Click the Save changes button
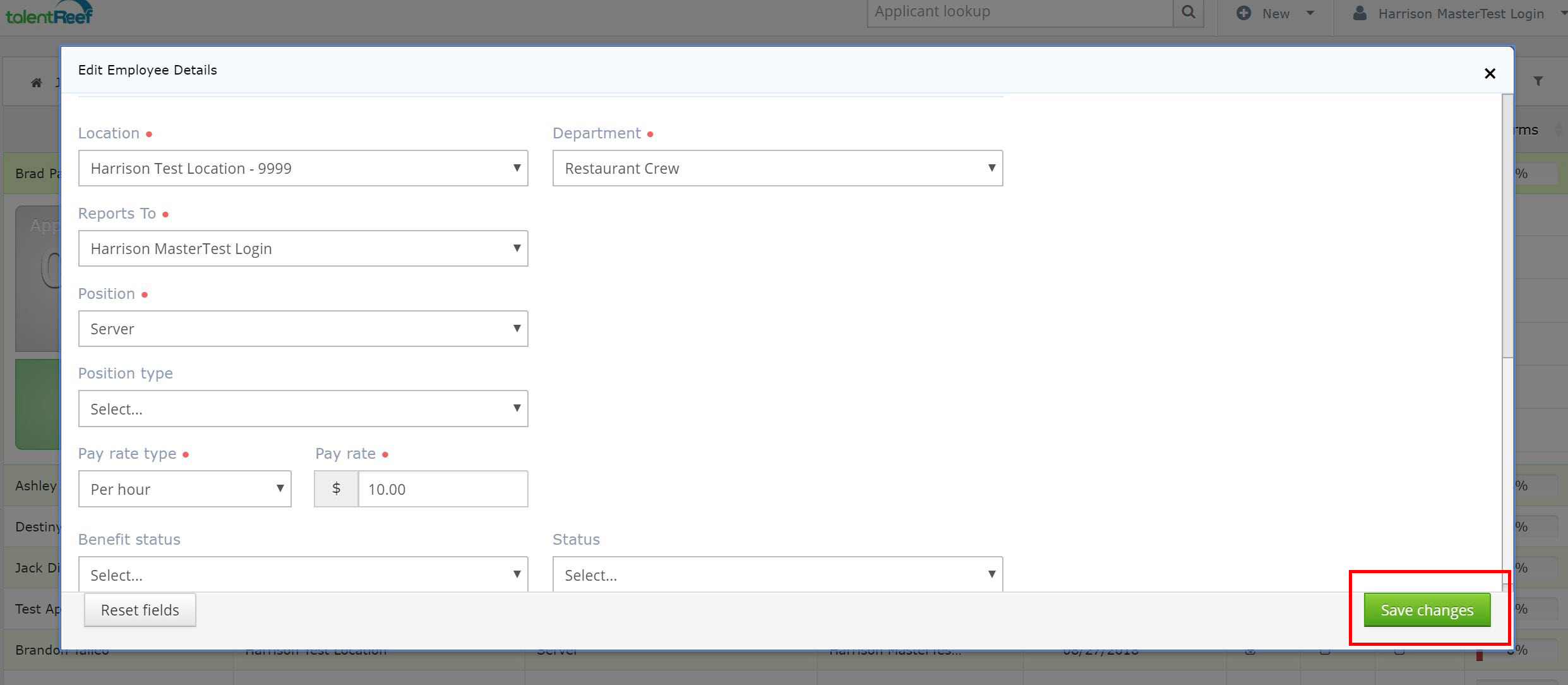 pyautogui.click(x=1427, y=610)
